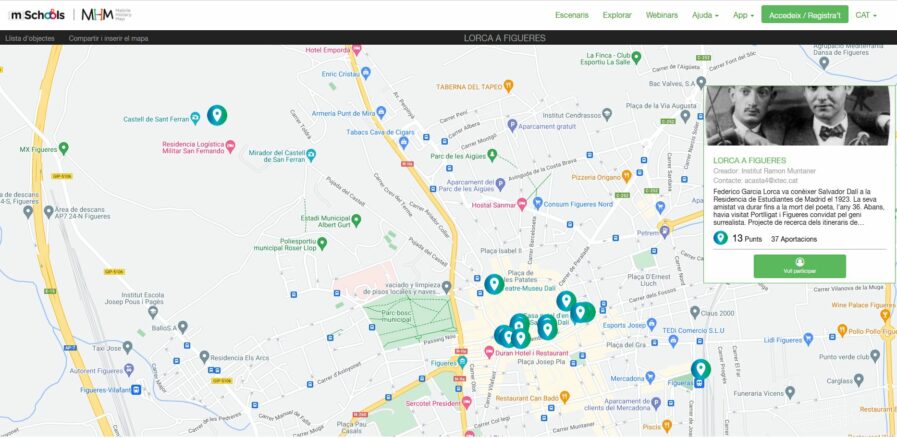Expand the CAT language selector
The width and height of the screenshot is (897, 438).
pos(866,15)
